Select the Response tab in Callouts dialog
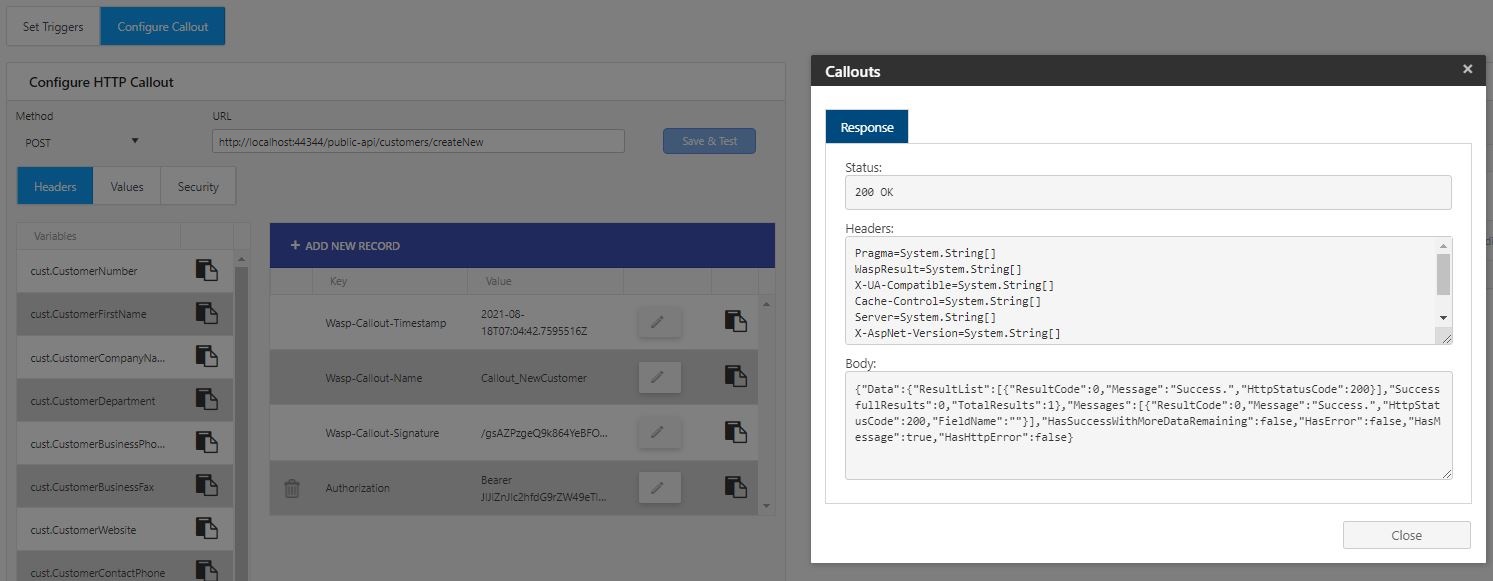 click(x=867, y=127)
